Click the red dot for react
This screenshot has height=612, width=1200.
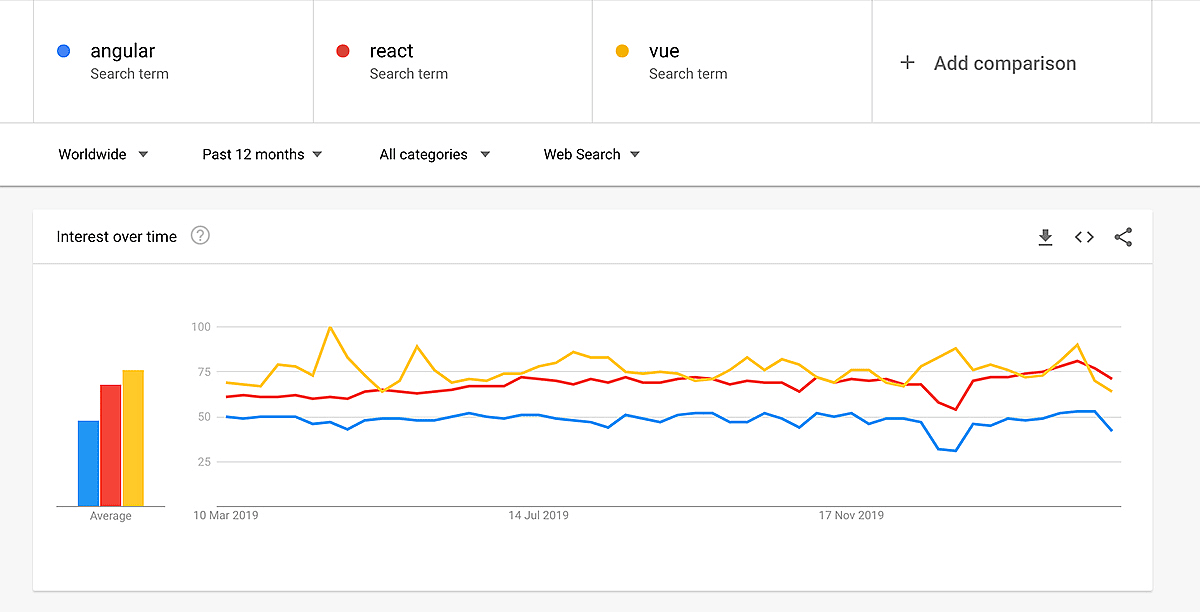343,51
